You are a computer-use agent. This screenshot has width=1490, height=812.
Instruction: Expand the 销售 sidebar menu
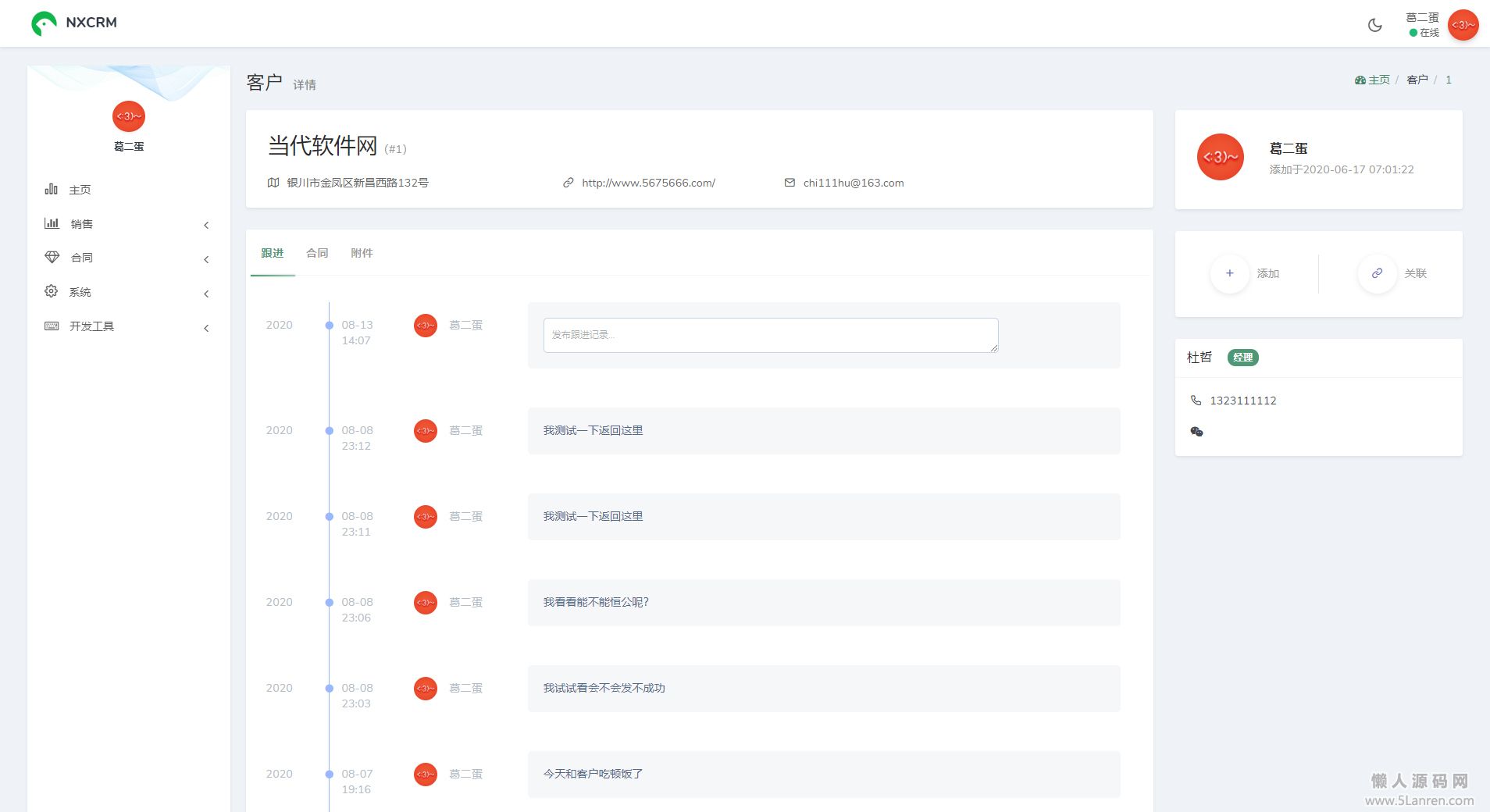82,224
